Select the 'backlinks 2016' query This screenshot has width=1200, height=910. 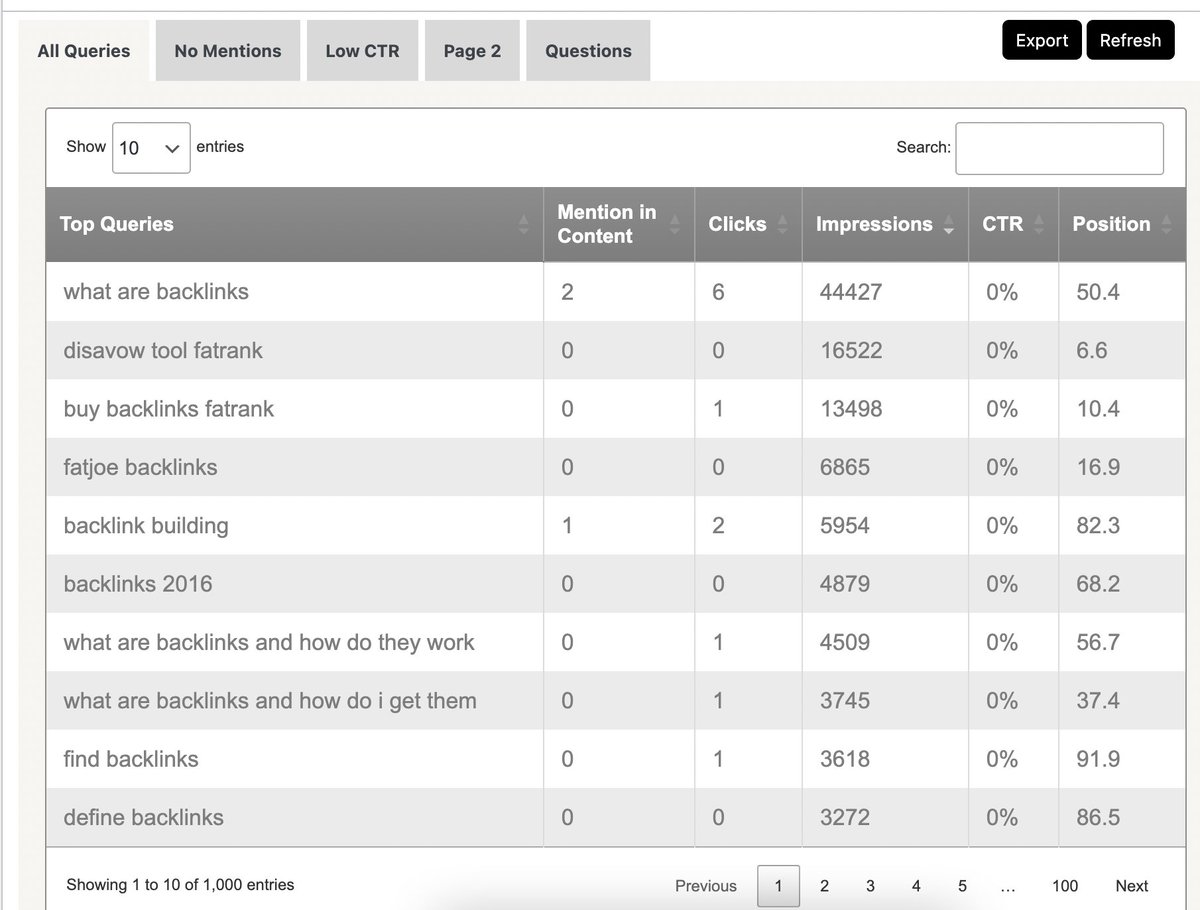138,584
